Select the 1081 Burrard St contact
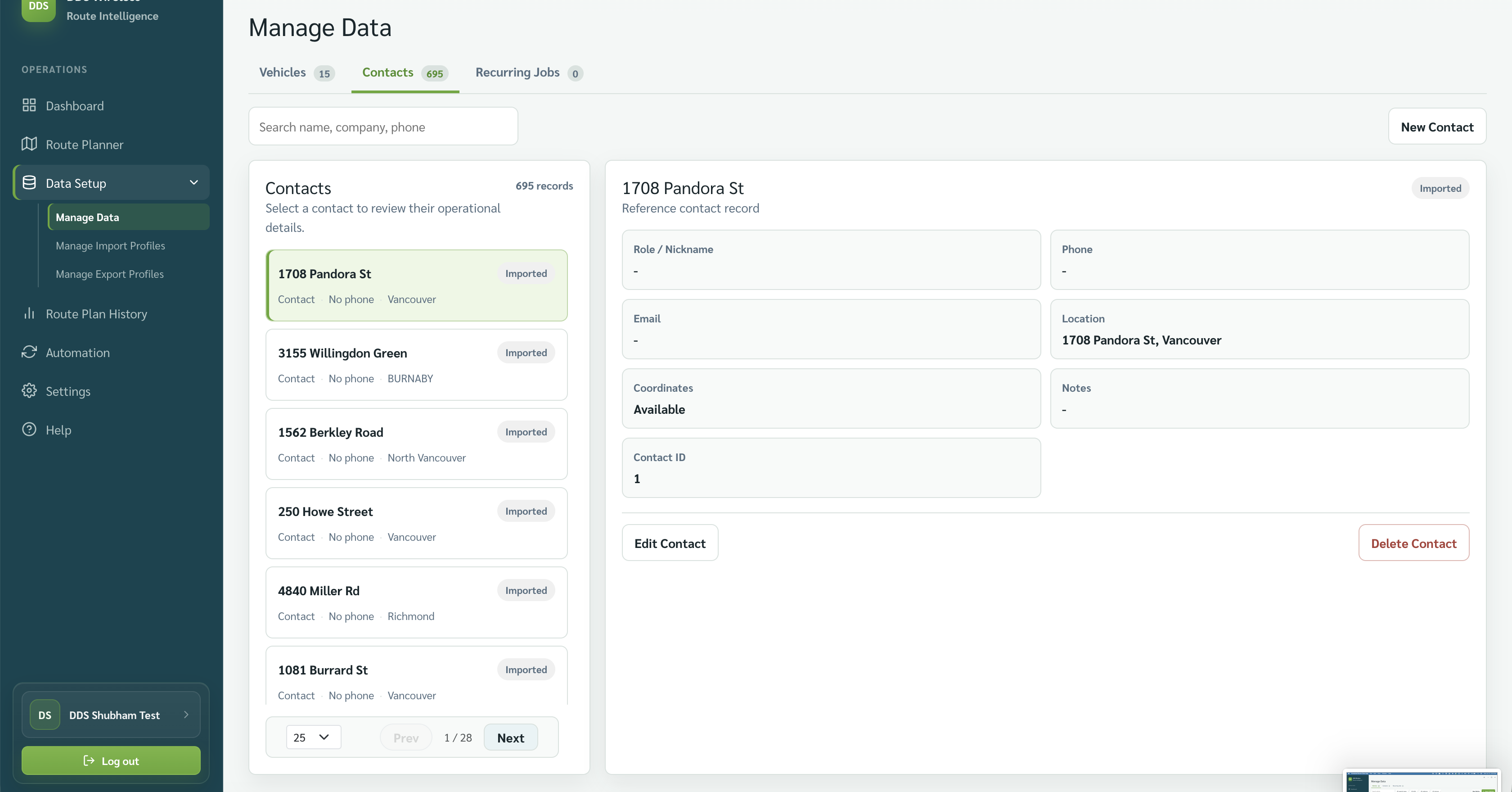Image resolution: width=1512 pixels, height=792 pixels. click(417, 675)
